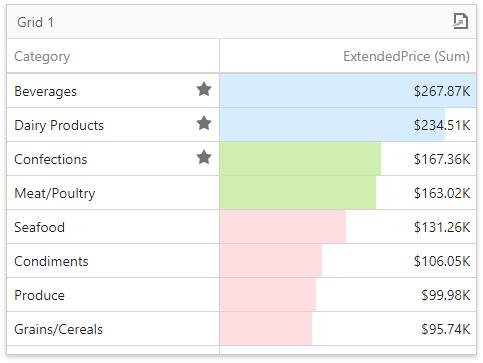
Task: Select the Confections category cell
Action: point(113,159)
